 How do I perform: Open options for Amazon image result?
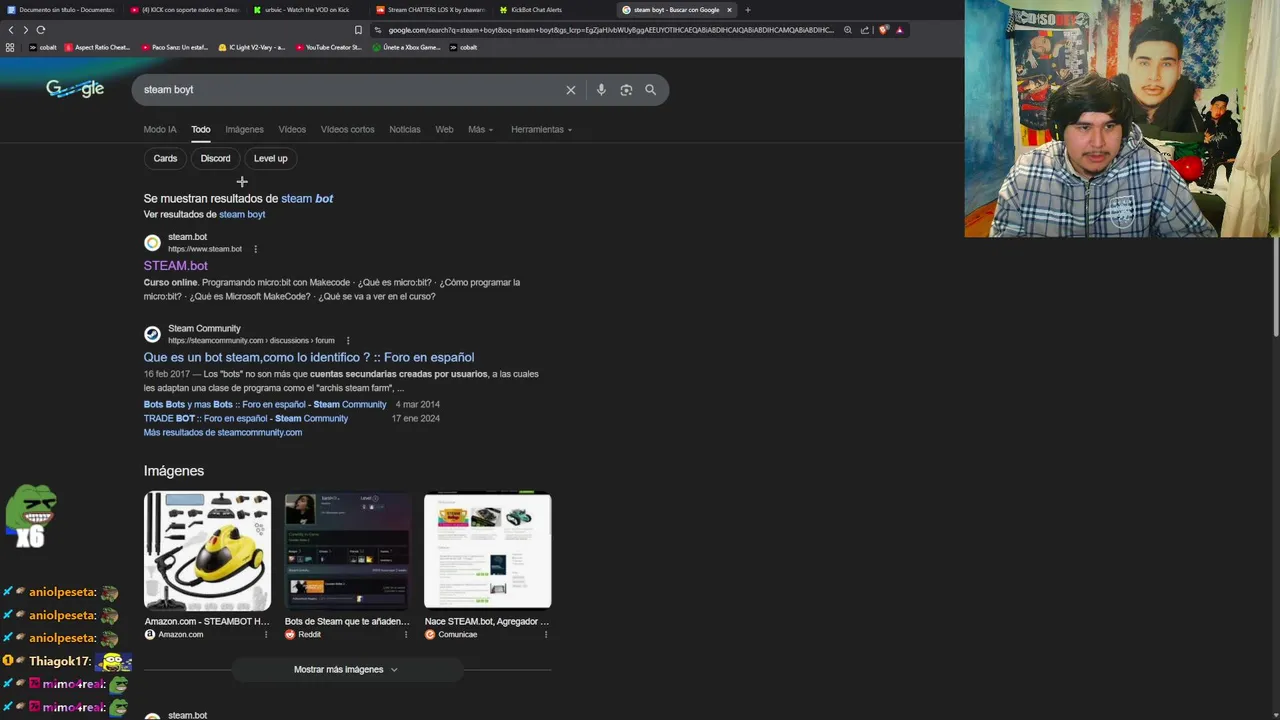266,634
